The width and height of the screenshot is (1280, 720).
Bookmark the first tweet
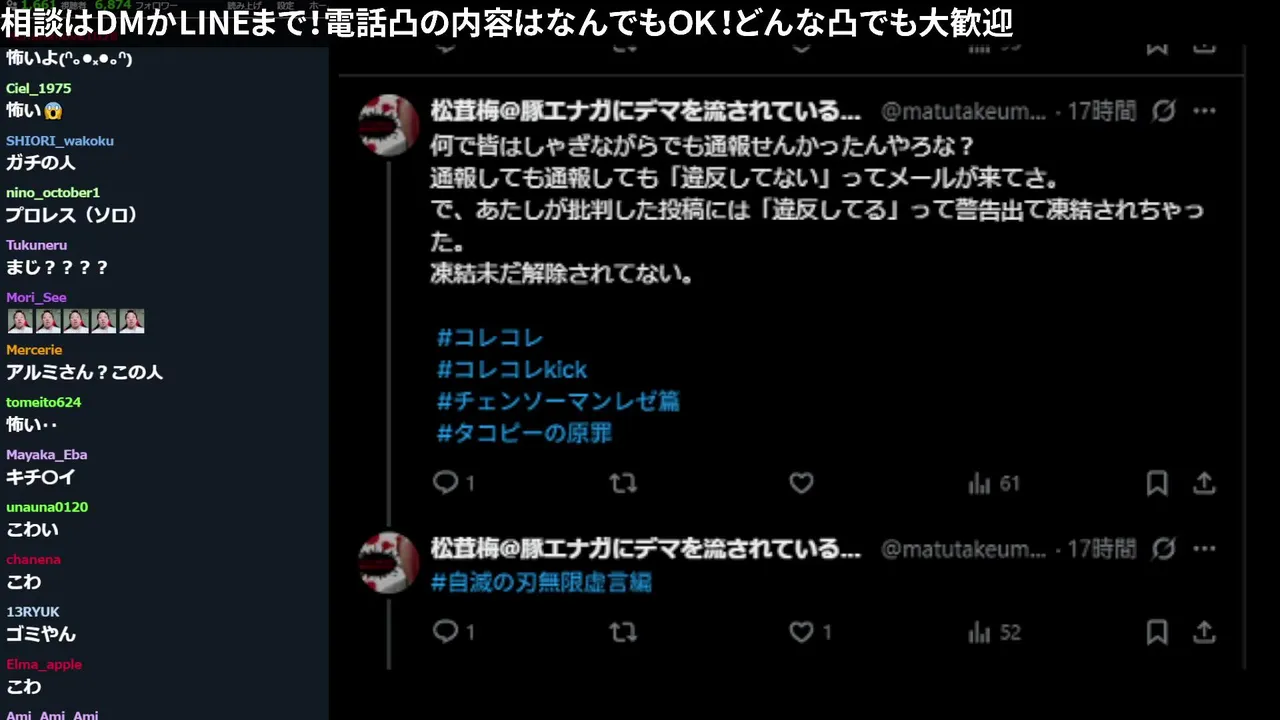pyautogui.click(x=1157, y=484)
